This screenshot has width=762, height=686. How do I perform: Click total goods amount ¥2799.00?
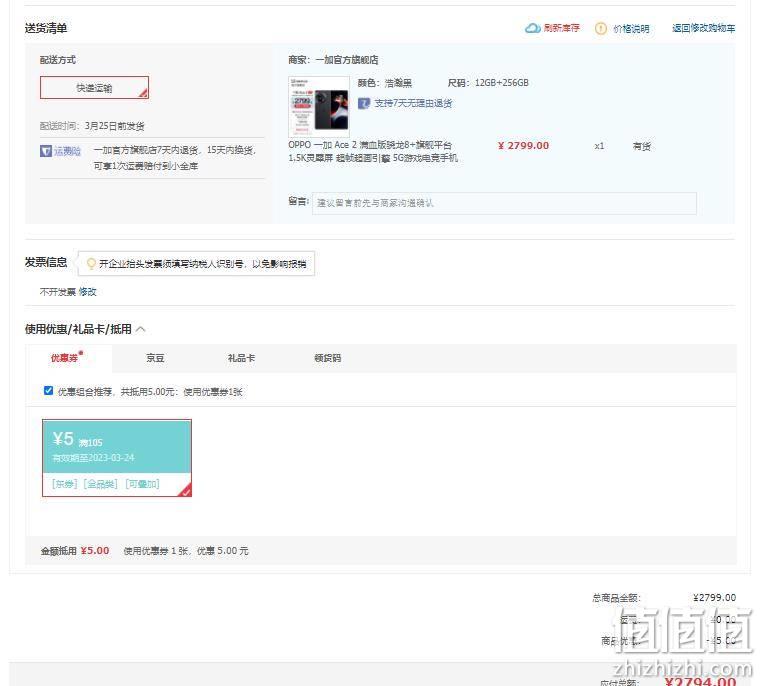714,598
